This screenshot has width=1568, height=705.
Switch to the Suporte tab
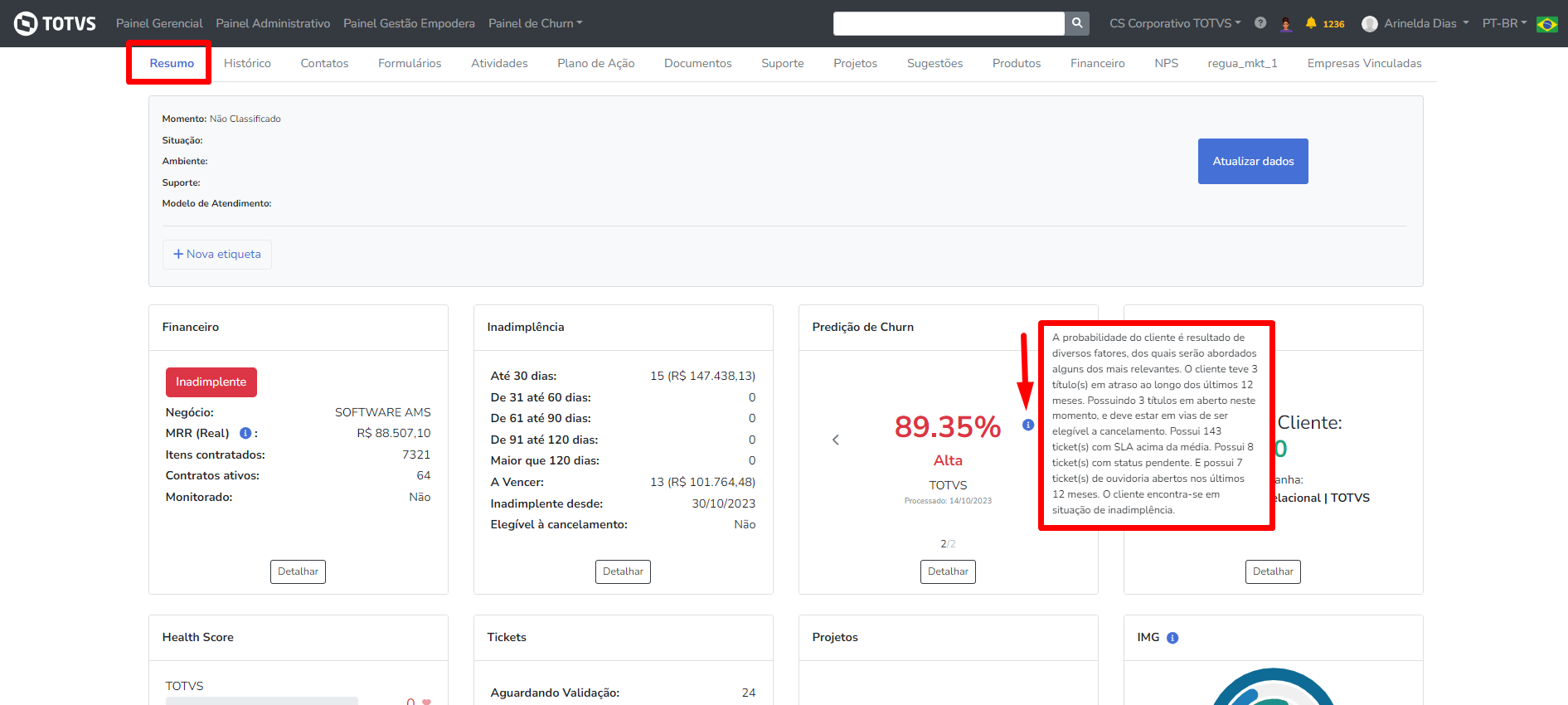(783, 63)
